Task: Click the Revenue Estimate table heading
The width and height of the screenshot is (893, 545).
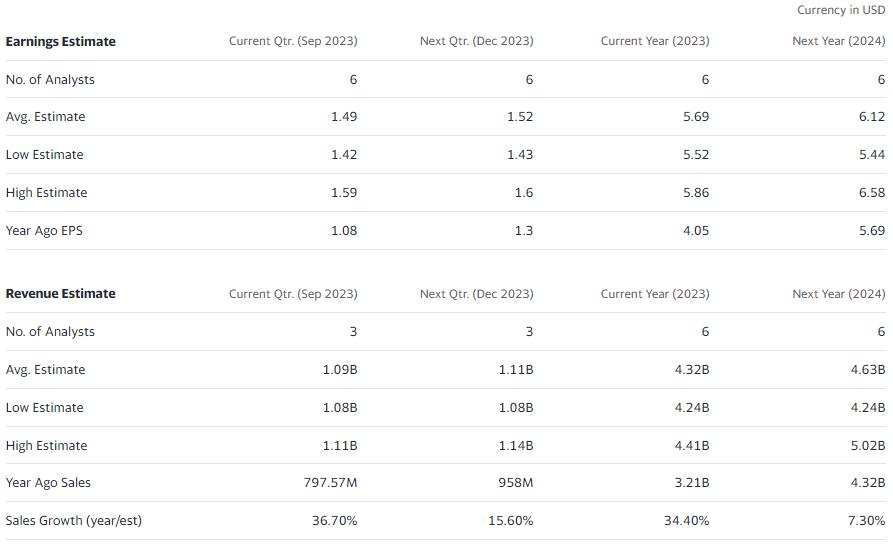Action: pos(60,293)
